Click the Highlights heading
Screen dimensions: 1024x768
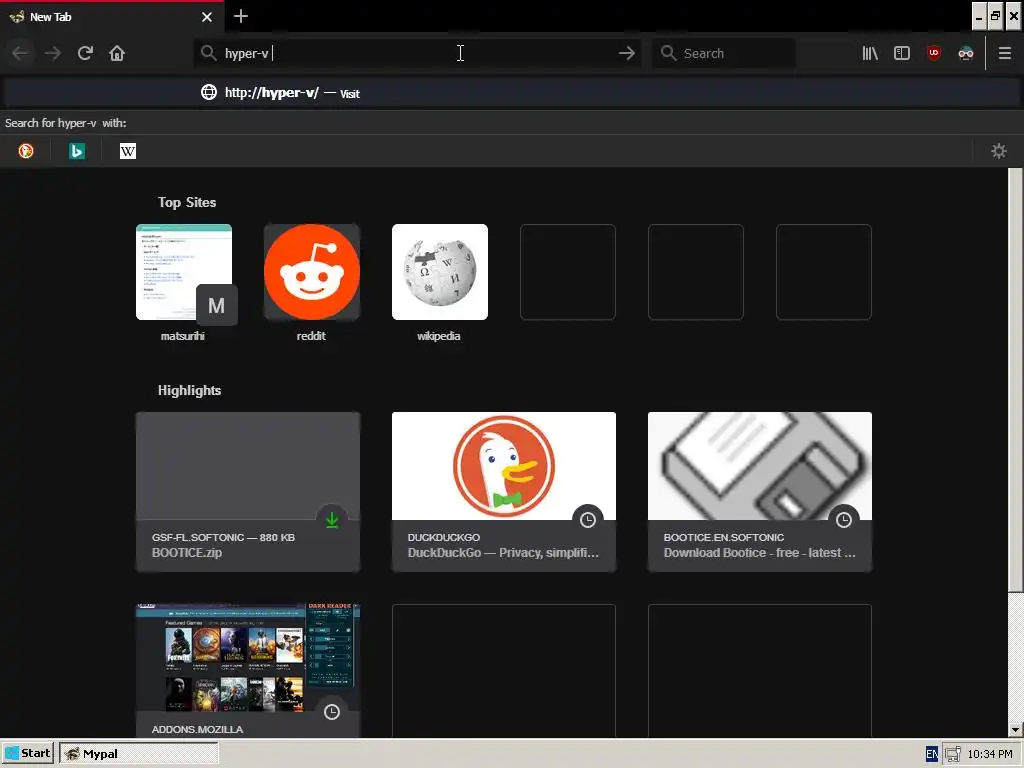[x=189, y=391]
